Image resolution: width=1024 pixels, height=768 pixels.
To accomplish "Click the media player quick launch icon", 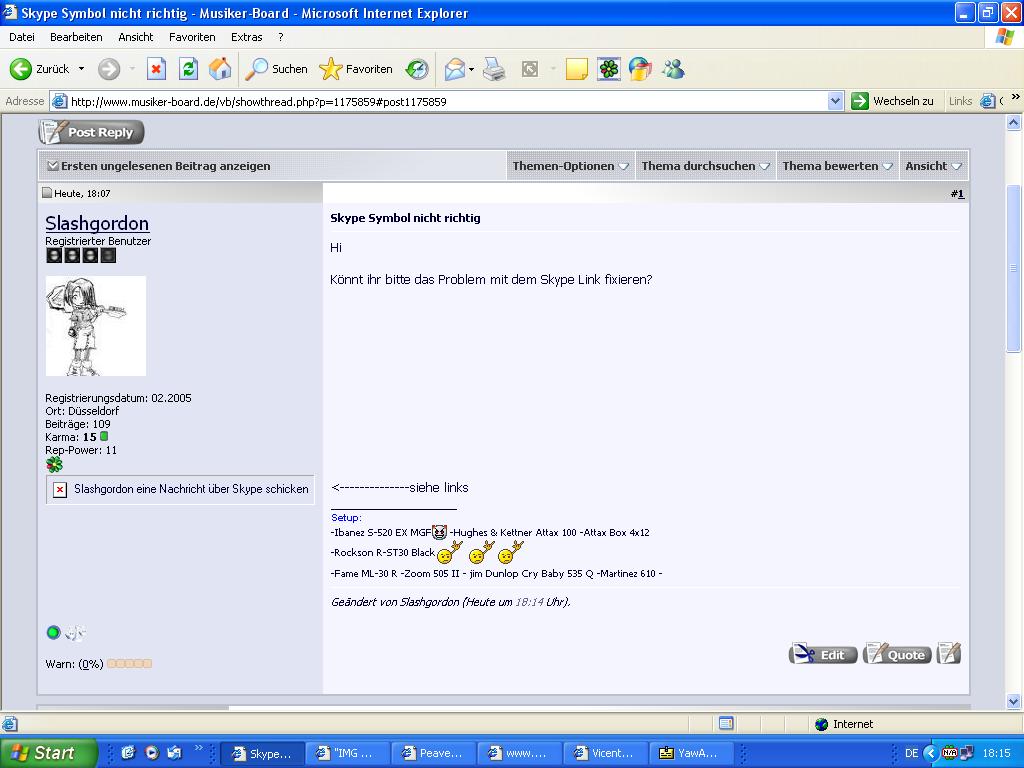I will (152, 753).
